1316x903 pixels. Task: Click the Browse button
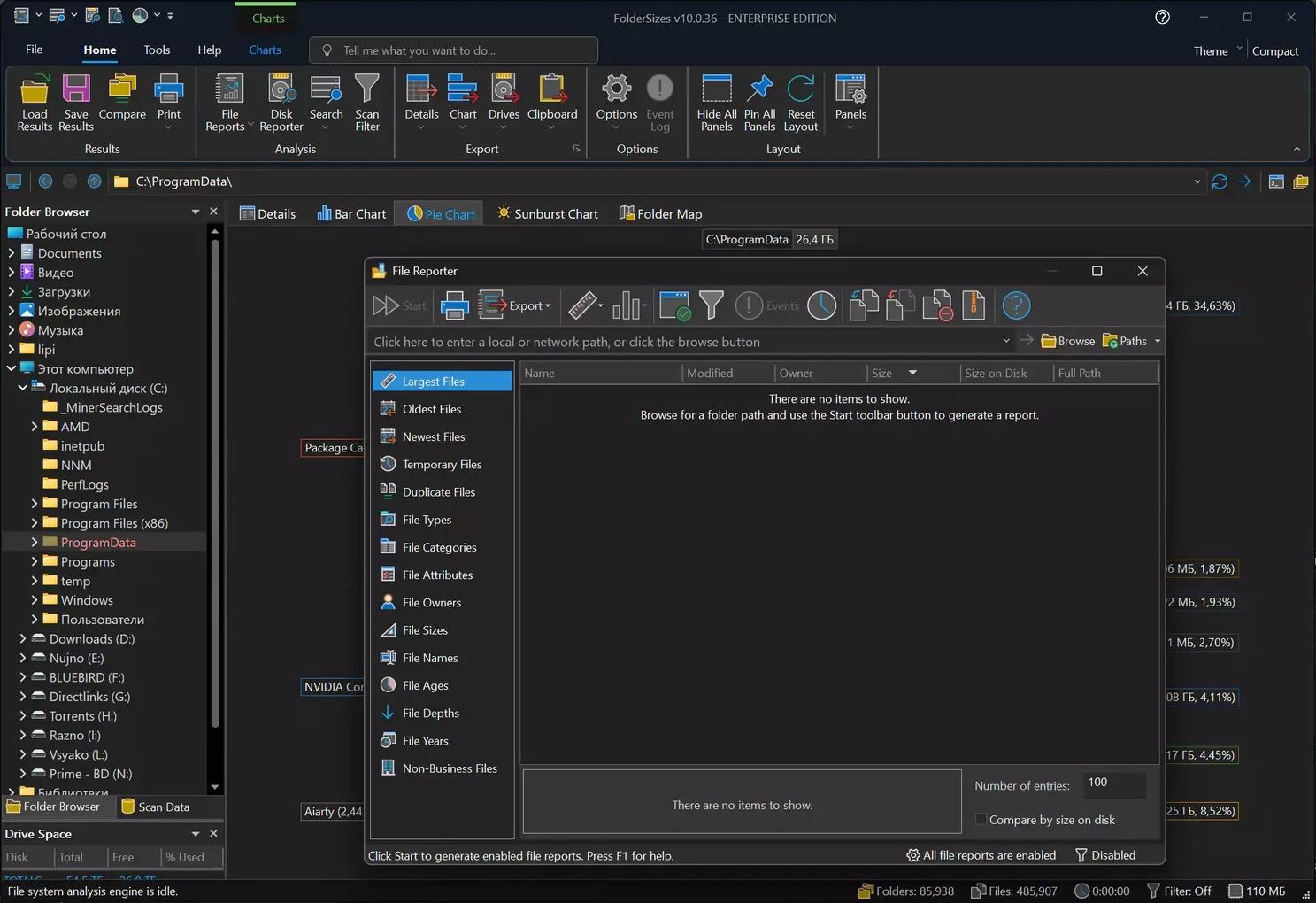pyautogui.click(x=1068, y=342)
